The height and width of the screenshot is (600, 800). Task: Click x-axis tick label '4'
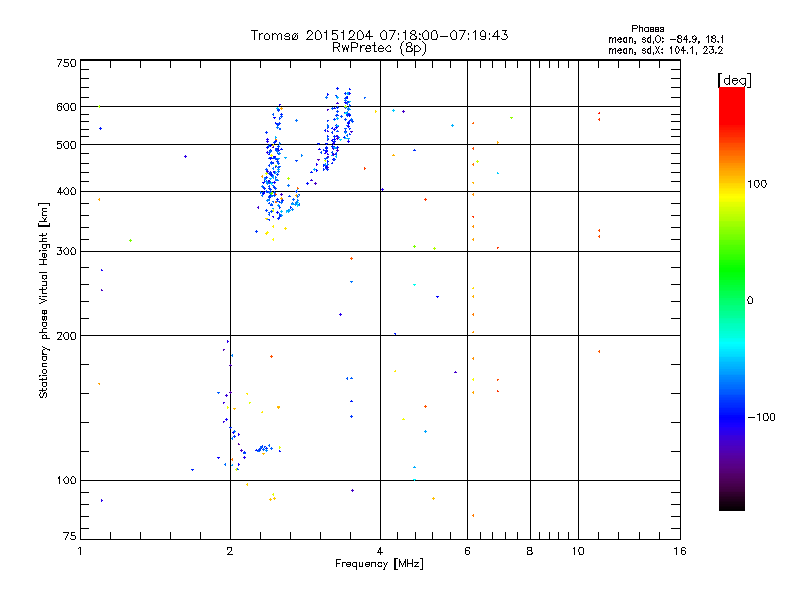point(380,551)
